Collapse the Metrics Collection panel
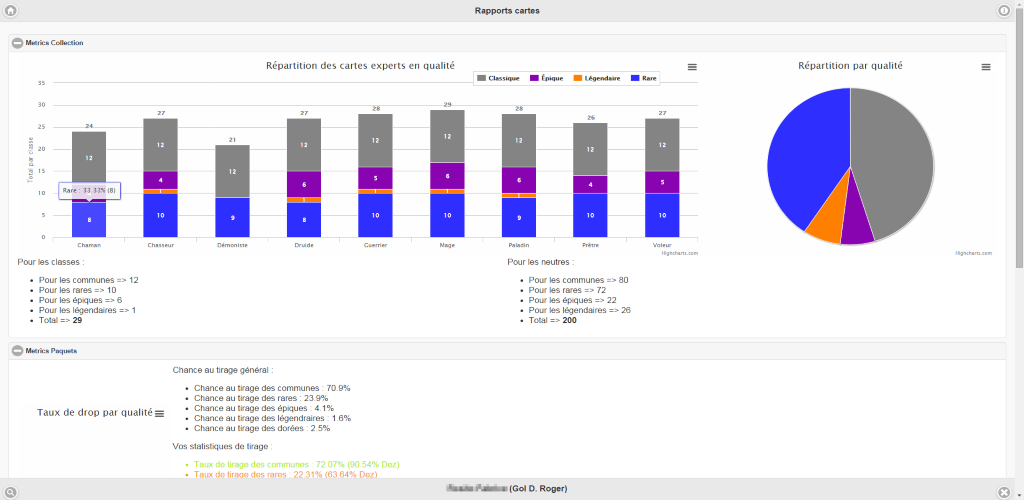The height and width of the screenshot is (500, 1024). (18, 43)
